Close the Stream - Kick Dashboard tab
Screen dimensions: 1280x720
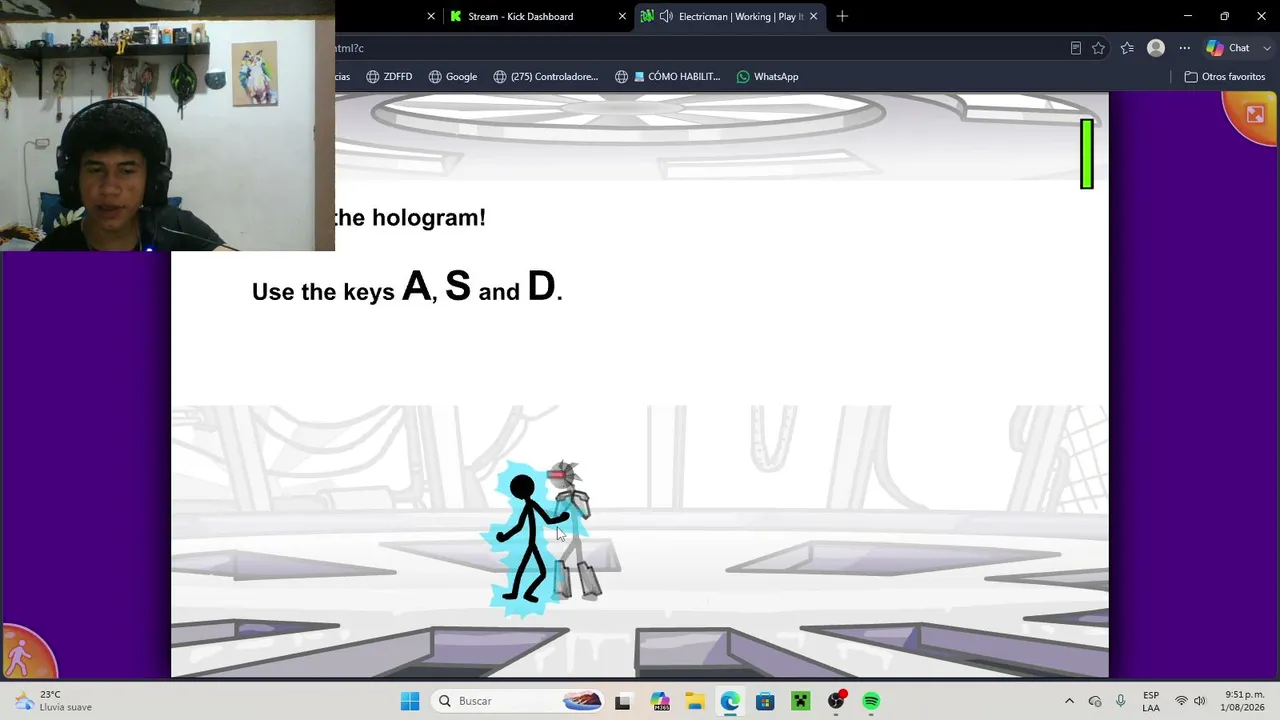(622, 16)
